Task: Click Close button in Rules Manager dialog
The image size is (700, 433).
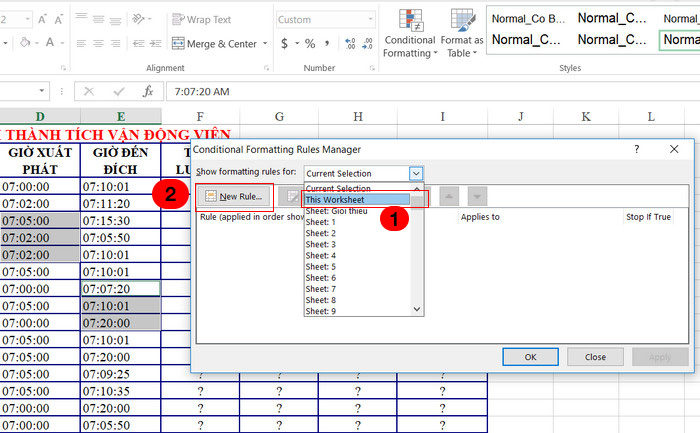Action: pyautogui.click(x=595, y=357)
